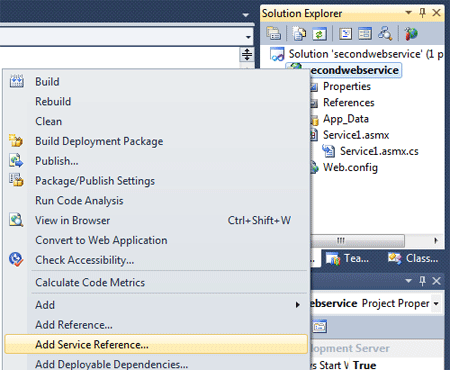This screenshot has height=370, width=450.
Task: Select Web.config in Solution Explorer
Action: pyautogui.click(x=350, y=167)
